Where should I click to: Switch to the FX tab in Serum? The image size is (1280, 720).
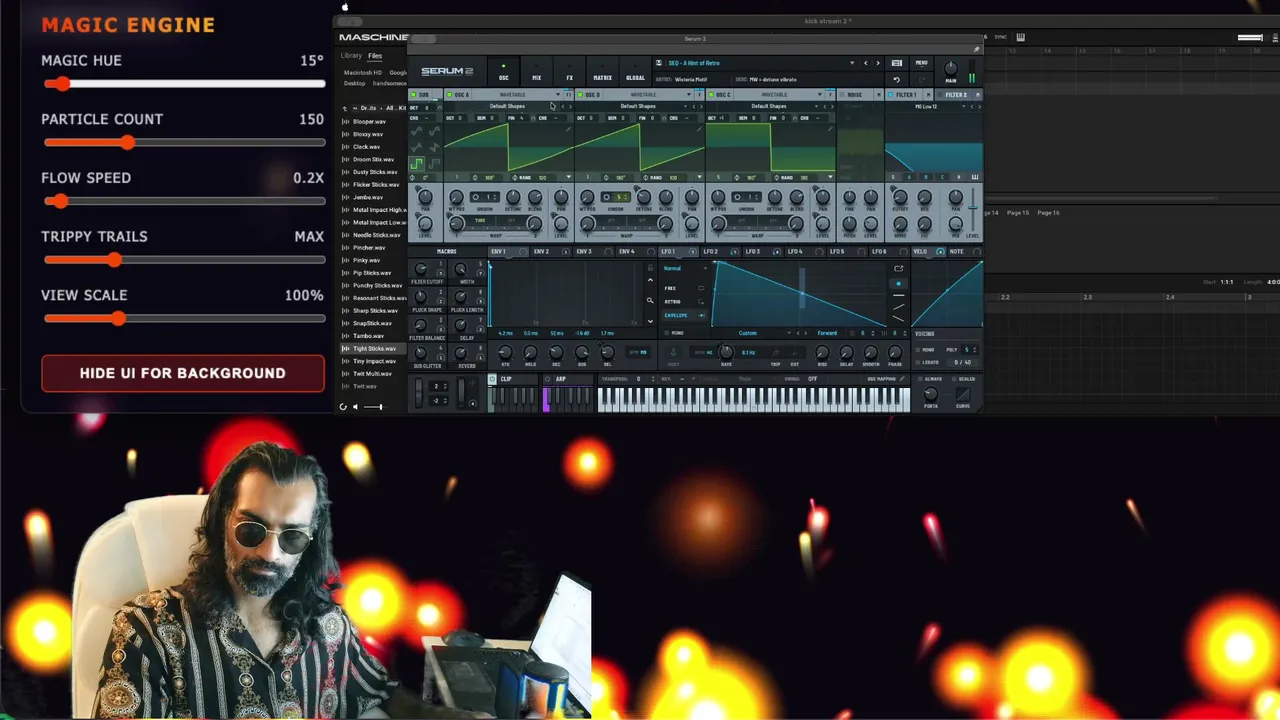point(569,73)
